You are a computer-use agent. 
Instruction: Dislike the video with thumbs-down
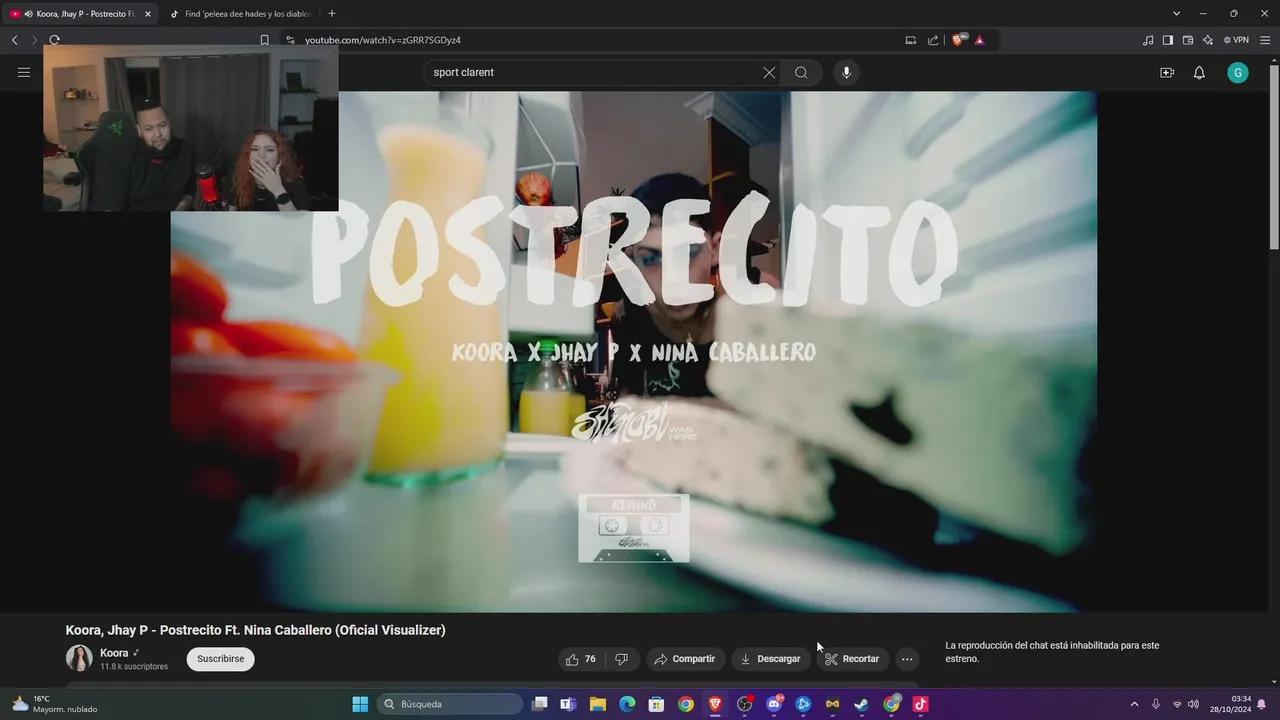click(x=621, y=659)
